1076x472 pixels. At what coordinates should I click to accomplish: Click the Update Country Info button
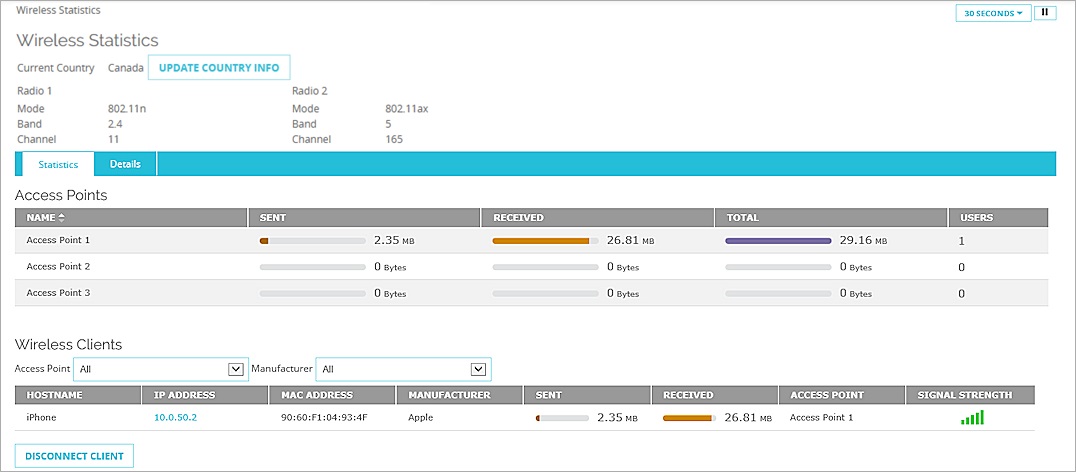tap(219, 68)
